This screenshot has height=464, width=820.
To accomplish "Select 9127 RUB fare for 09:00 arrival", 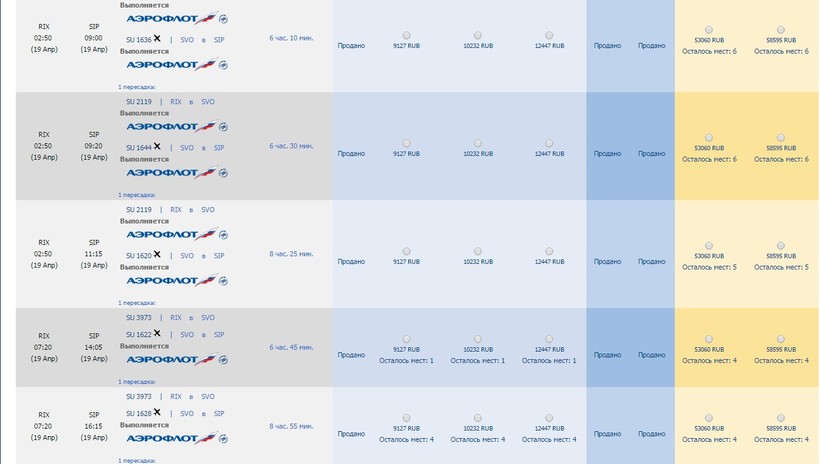I will pos(406,35).
